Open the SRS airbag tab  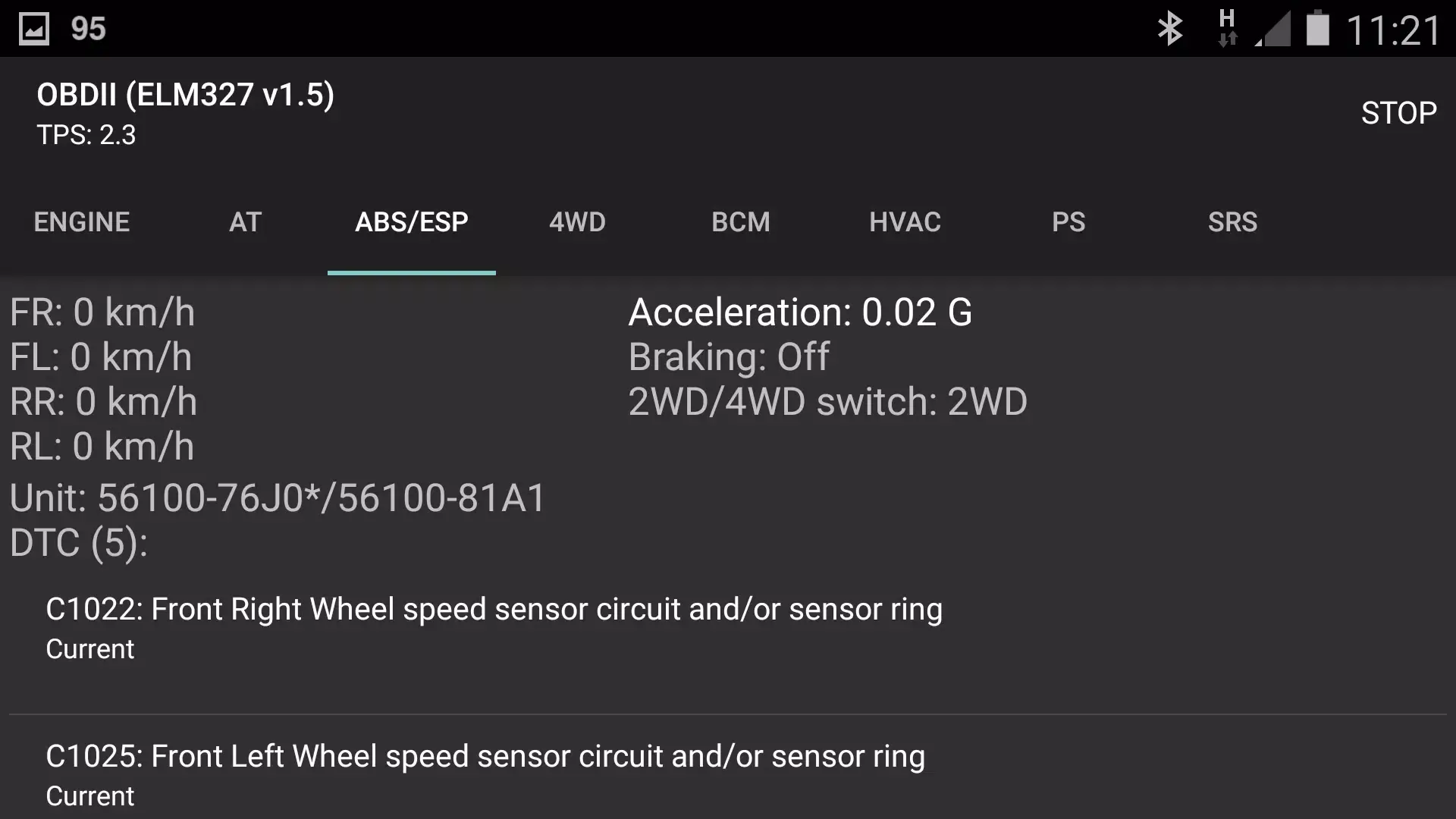pyautogui.click(x=1232, y=221)
